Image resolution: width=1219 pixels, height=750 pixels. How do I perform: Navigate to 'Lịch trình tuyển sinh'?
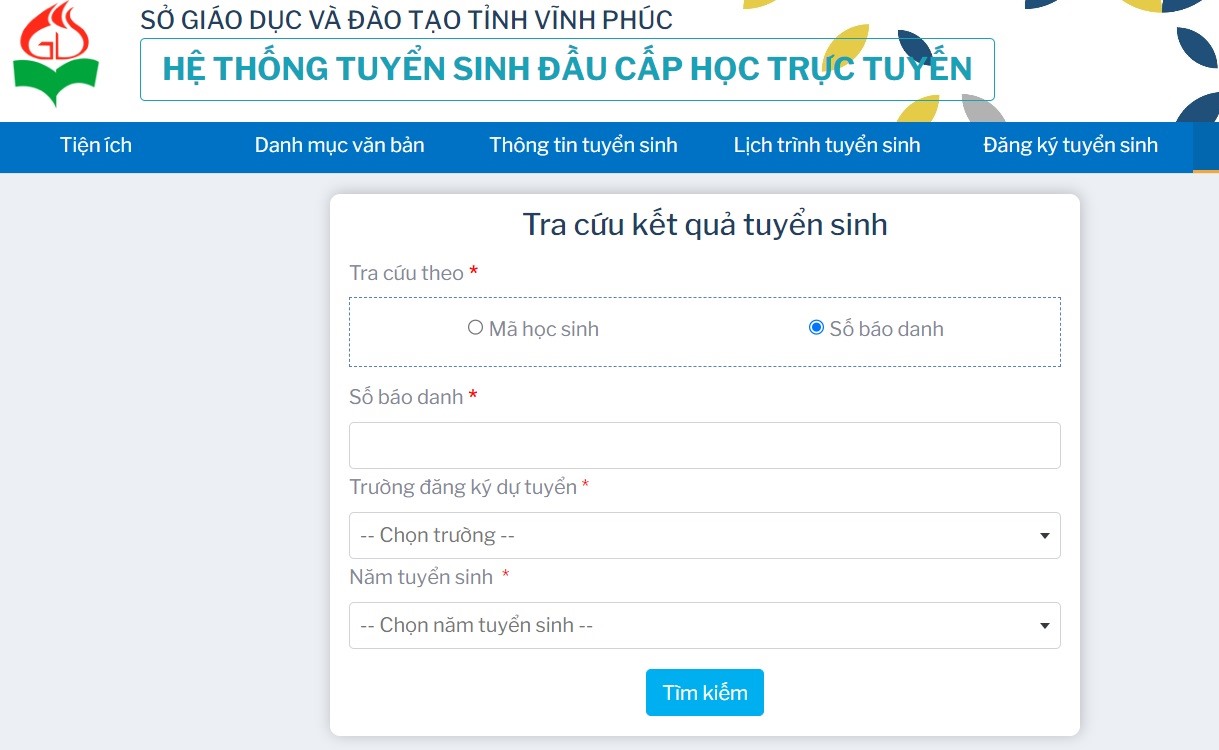pos(826,145)
